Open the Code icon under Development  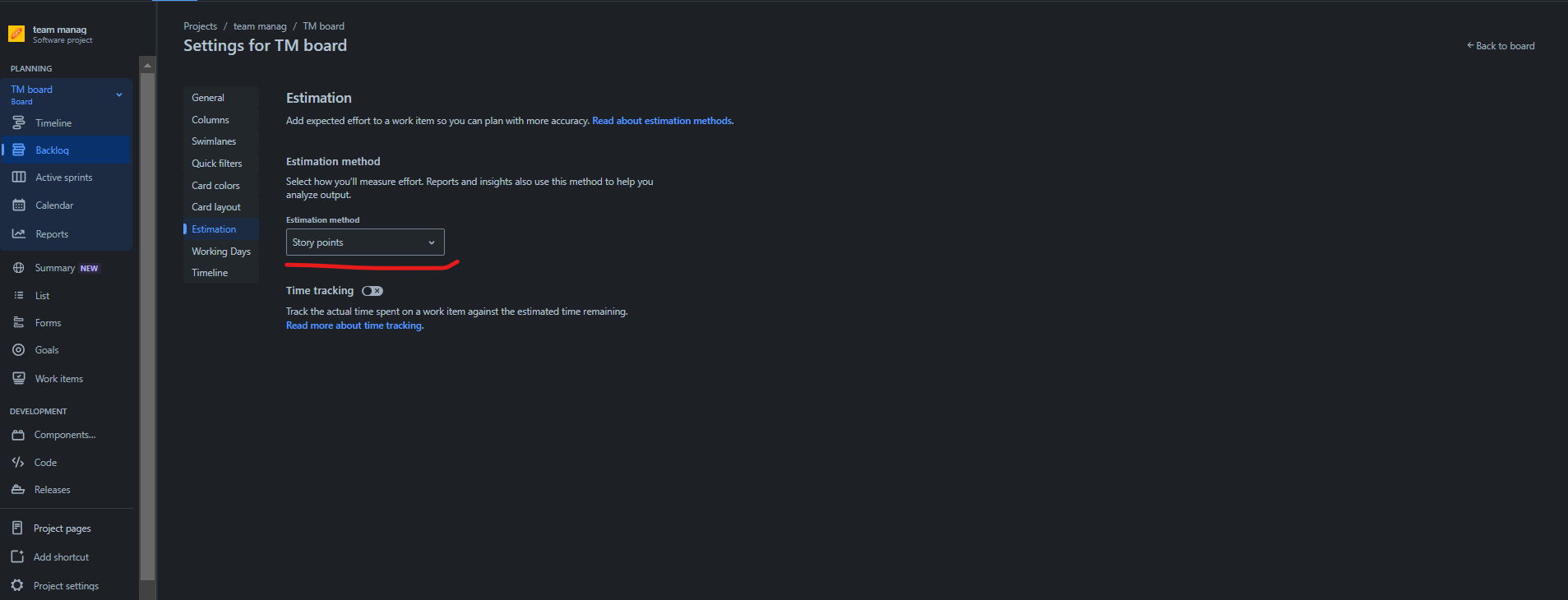18,462
